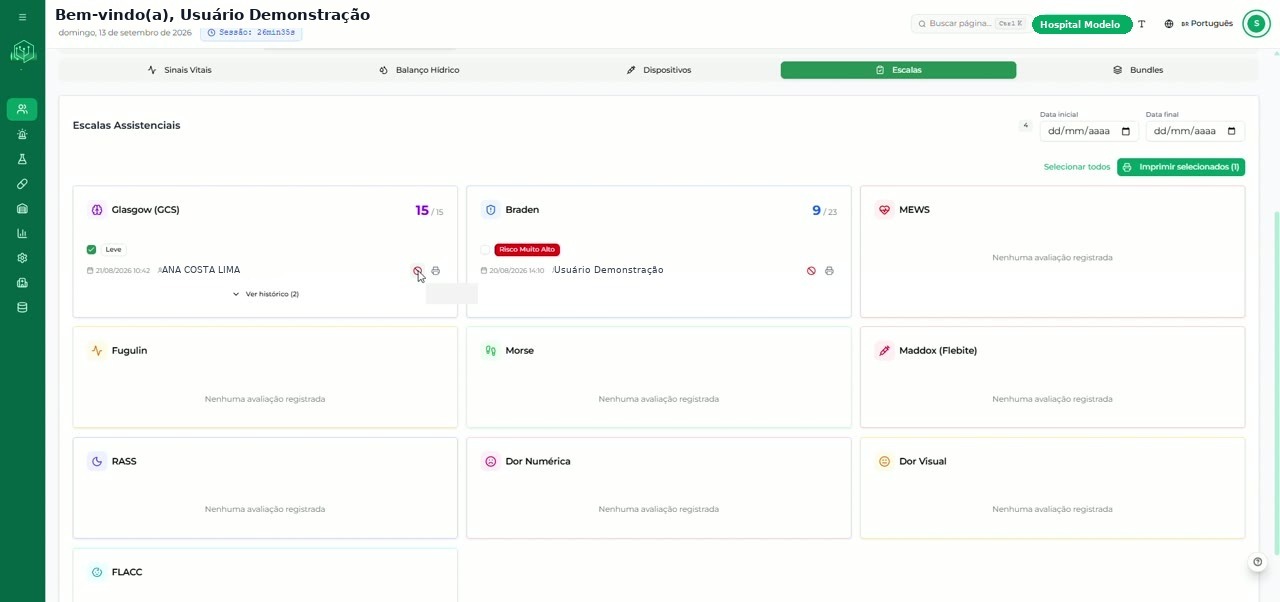Cancel the Glasgow evaluation with the red icon
Screen dimensions: 1280x602
418,271
